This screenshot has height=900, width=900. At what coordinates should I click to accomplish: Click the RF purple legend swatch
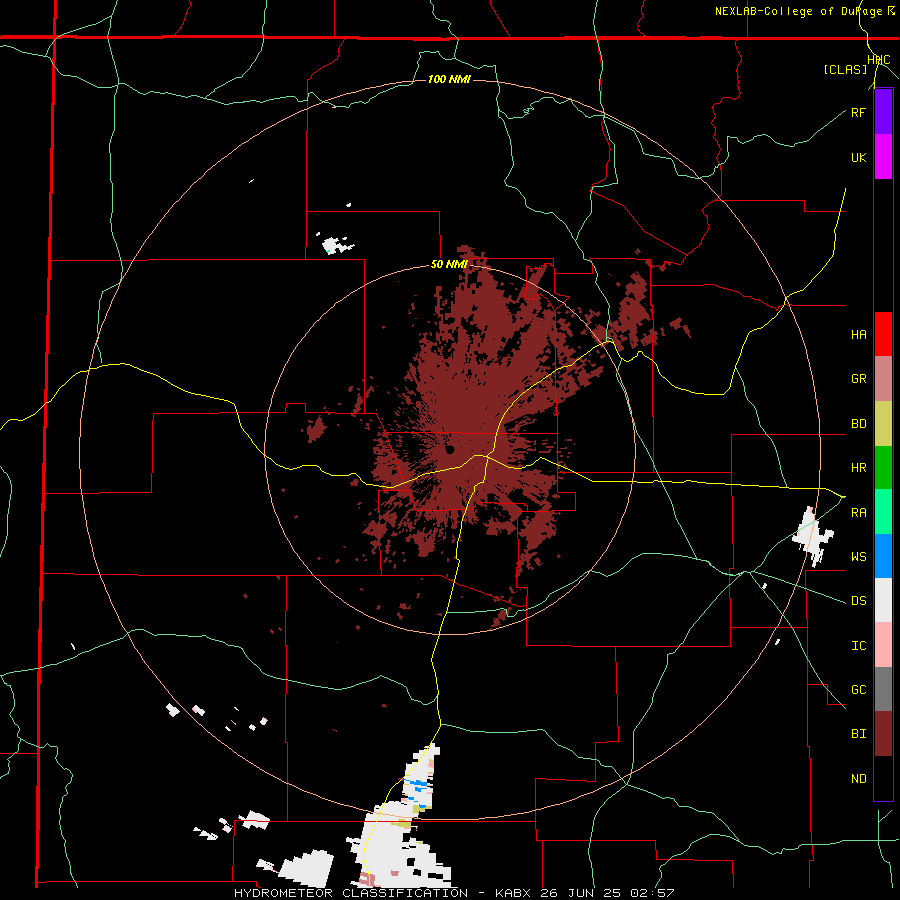(x=883, y=112)
